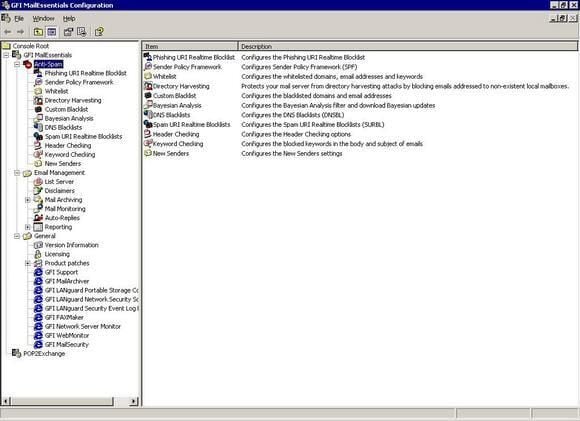Click the Spam URI Realtime Blocklists tree icon
Image resolution: width=580 pixels, height=421 pixels.
(38, 137)
